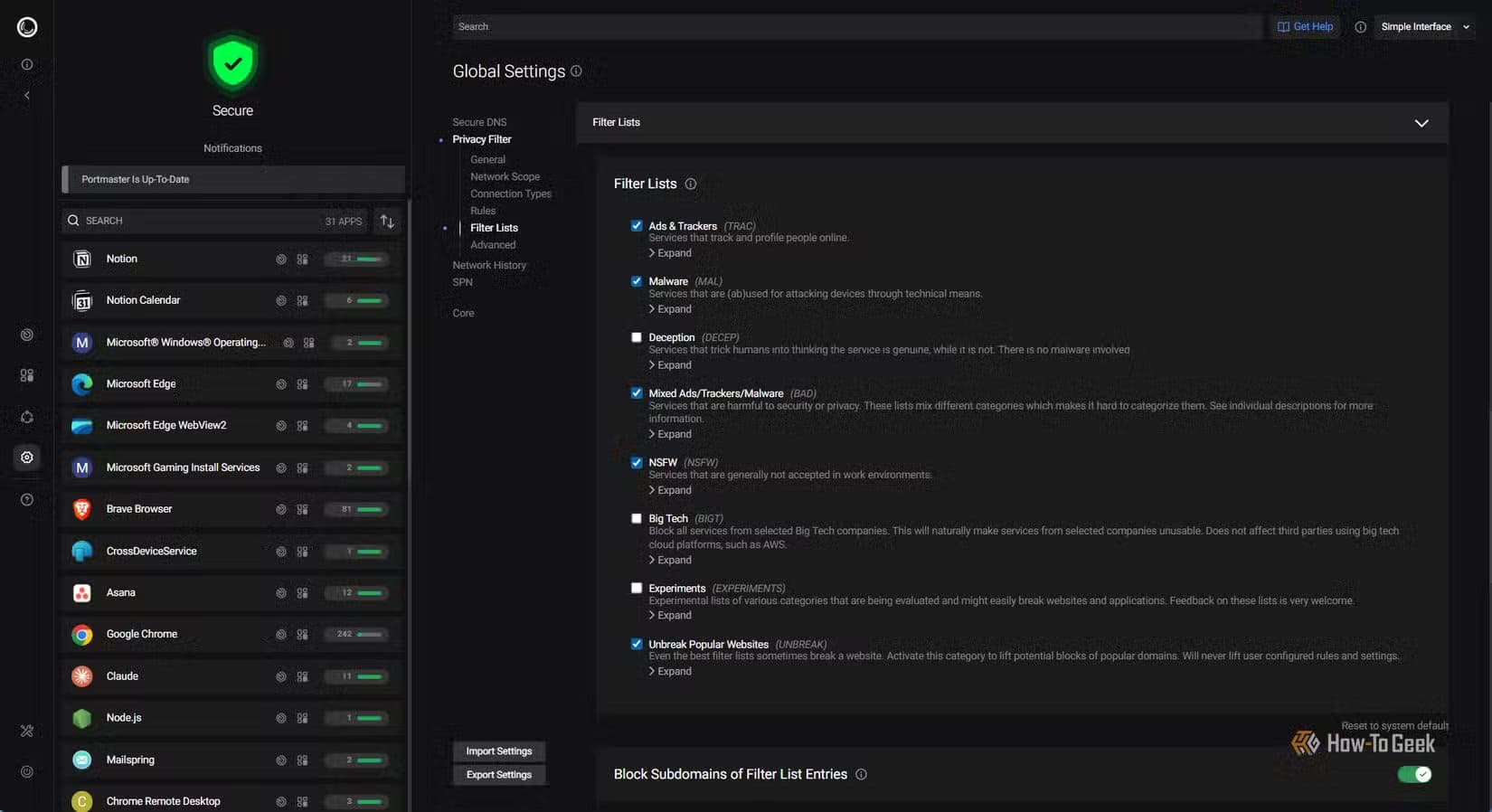Click the Export Settings button

click(x=498, y=775)
